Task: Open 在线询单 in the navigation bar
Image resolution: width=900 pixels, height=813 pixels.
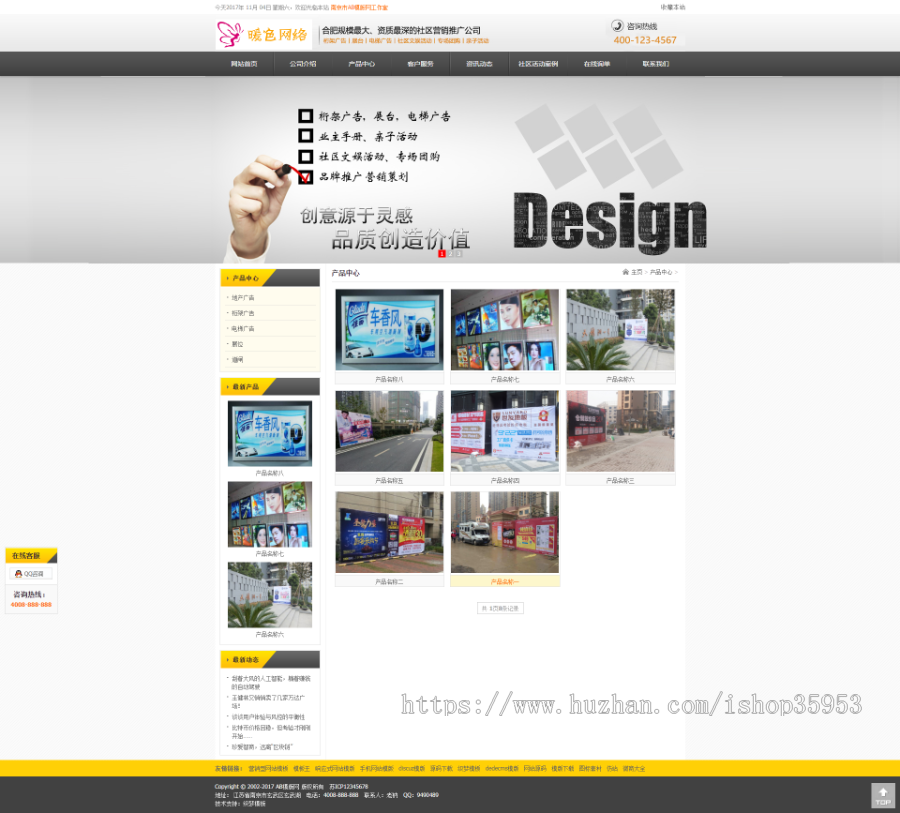Action: click(597, 64)
